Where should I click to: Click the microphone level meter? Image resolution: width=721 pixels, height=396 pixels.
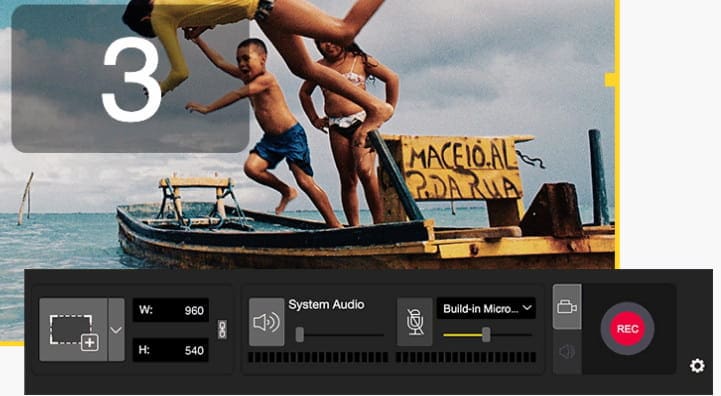click(466, 357)
